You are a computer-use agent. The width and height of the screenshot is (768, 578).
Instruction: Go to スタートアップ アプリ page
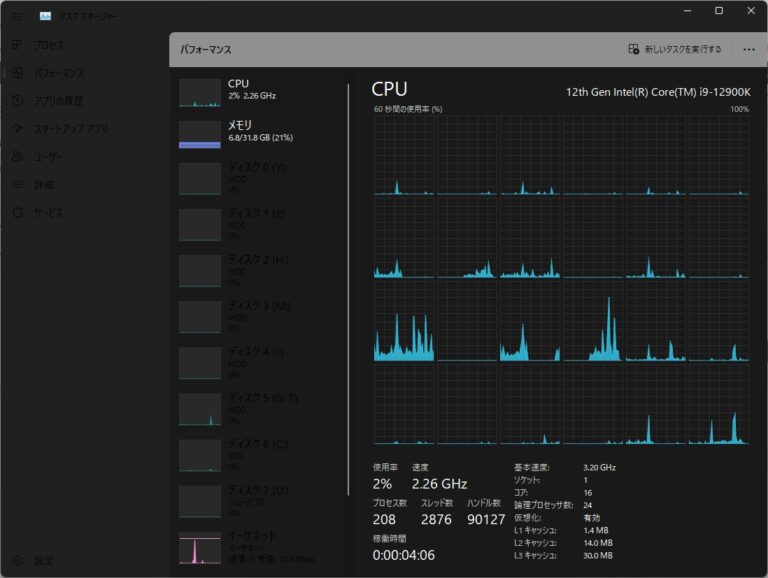pos(17,129)
